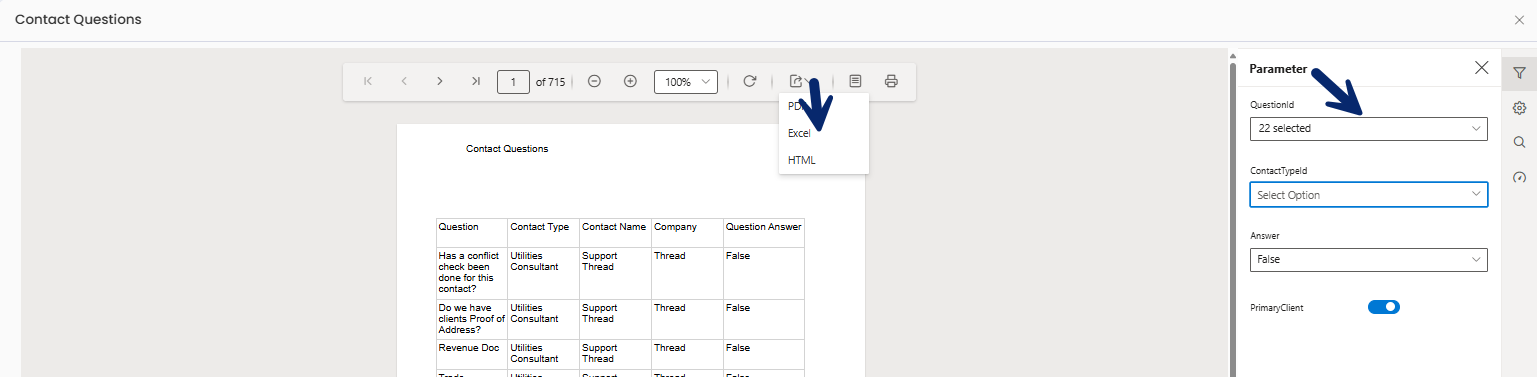1537x377 pixels.
Task: Refresh the report
Action: pos(749,81)
